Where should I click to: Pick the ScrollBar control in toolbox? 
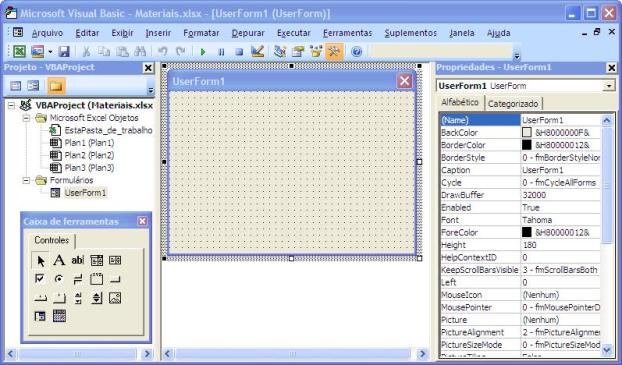[x=77, y=298]
